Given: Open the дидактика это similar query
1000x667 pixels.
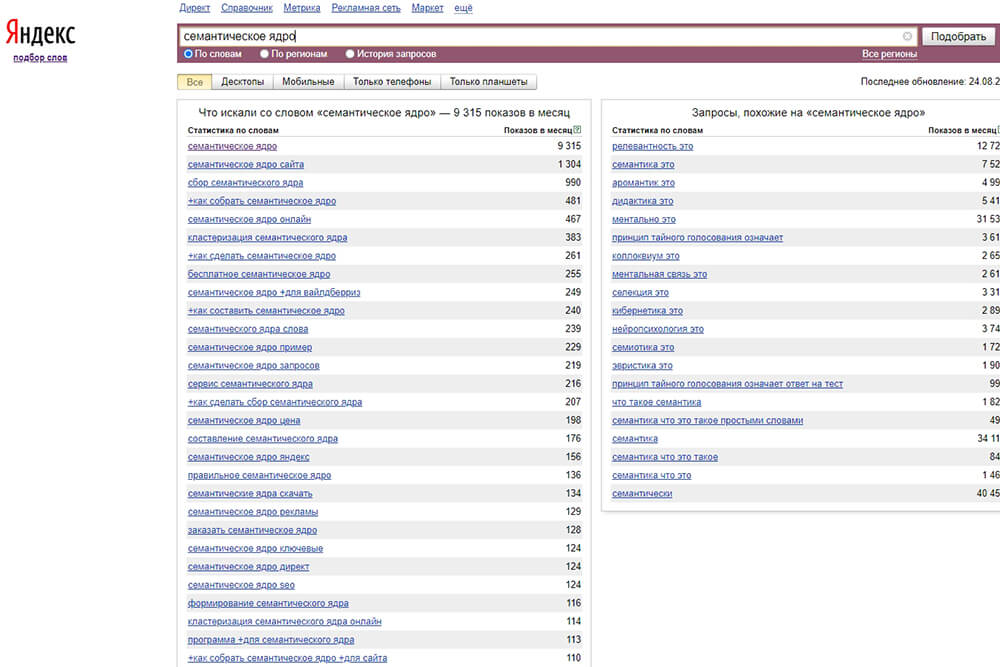Looking at the screenshot, I should (643, 201).
